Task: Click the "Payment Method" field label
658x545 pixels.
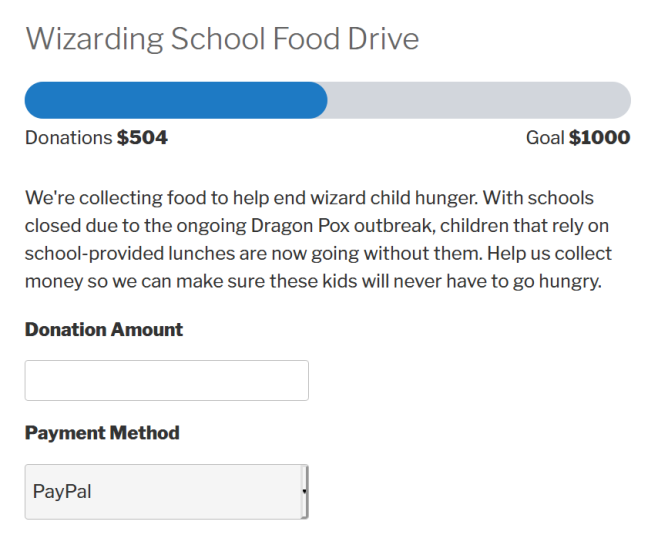Action: (102, 433)
